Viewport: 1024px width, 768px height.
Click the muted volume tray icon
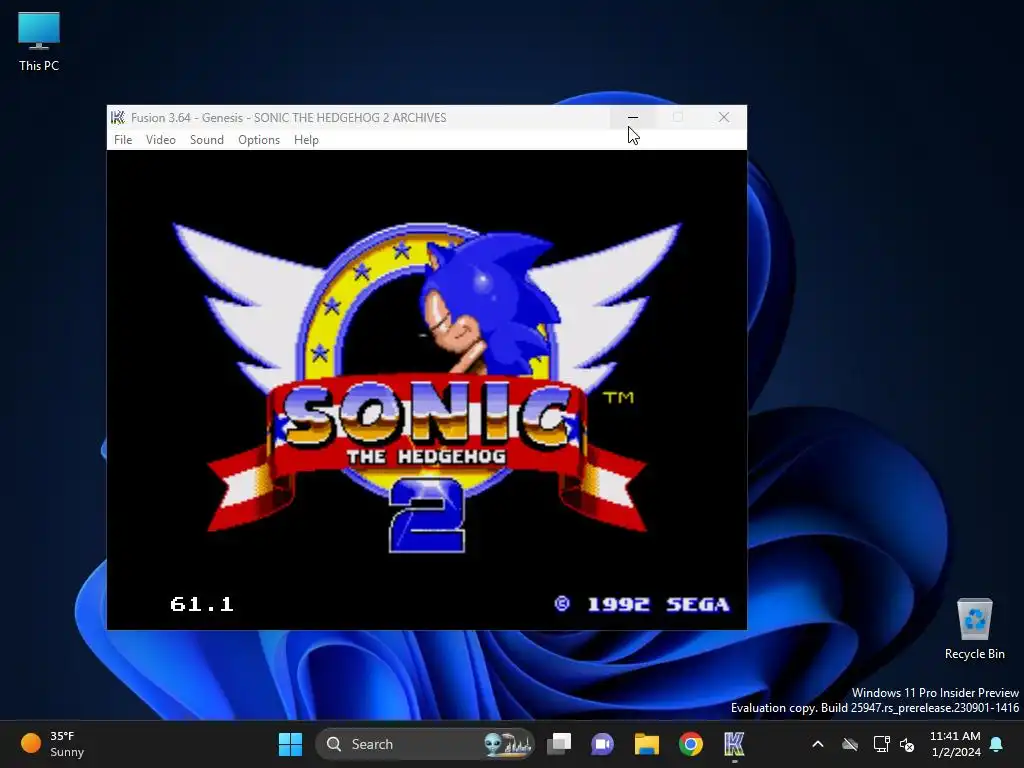tap(907, 744)
